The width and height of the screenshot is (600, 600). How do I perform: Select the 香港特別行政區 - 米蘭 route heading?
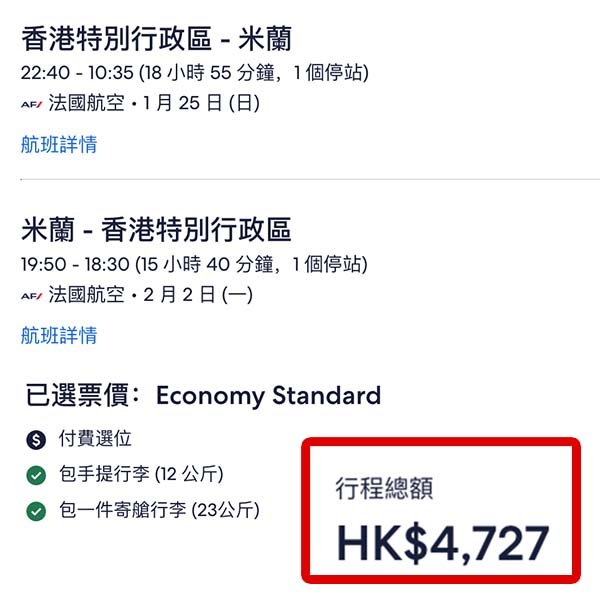[156, 42]
